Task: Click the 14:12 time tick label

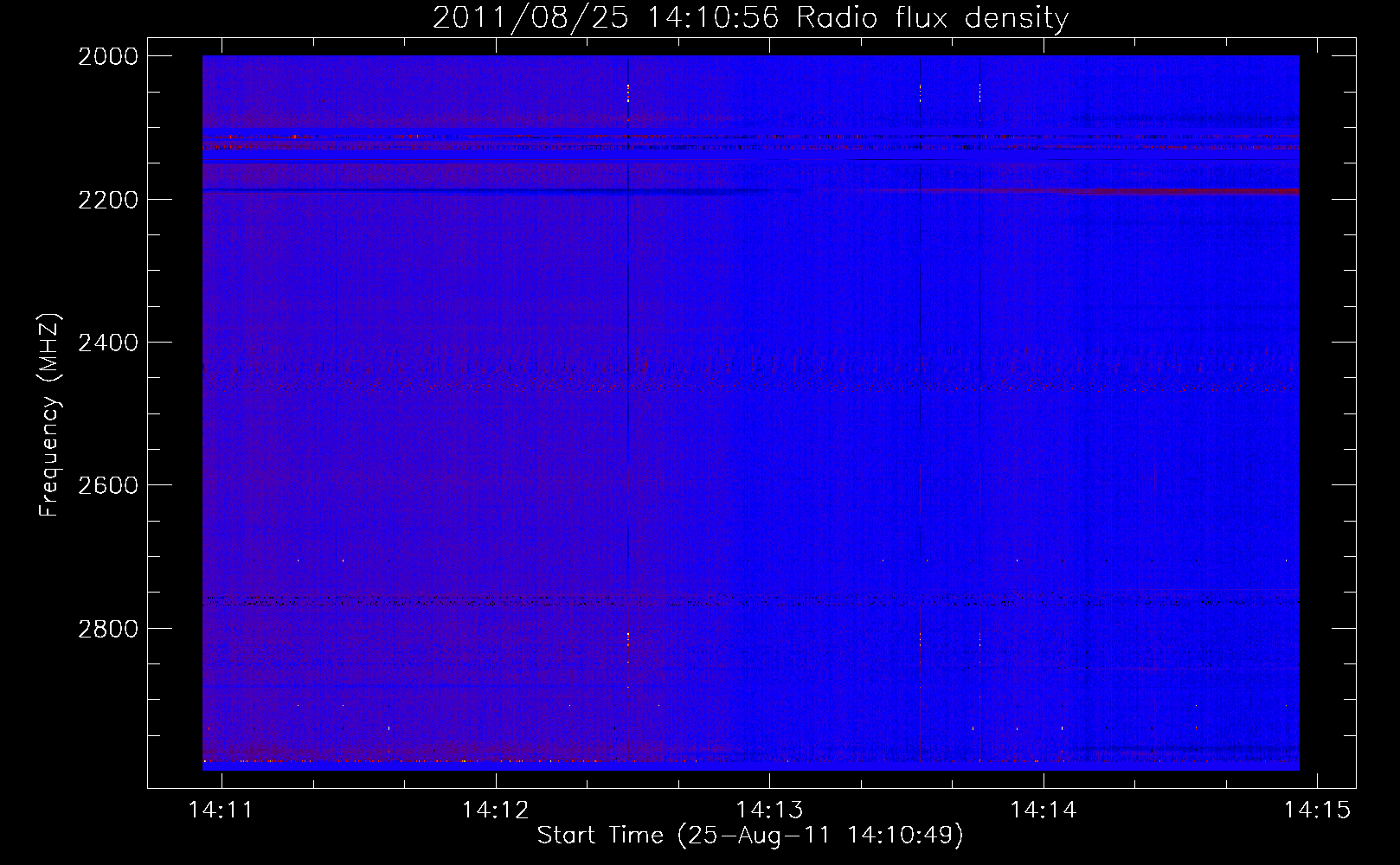Action: (496, 810)
